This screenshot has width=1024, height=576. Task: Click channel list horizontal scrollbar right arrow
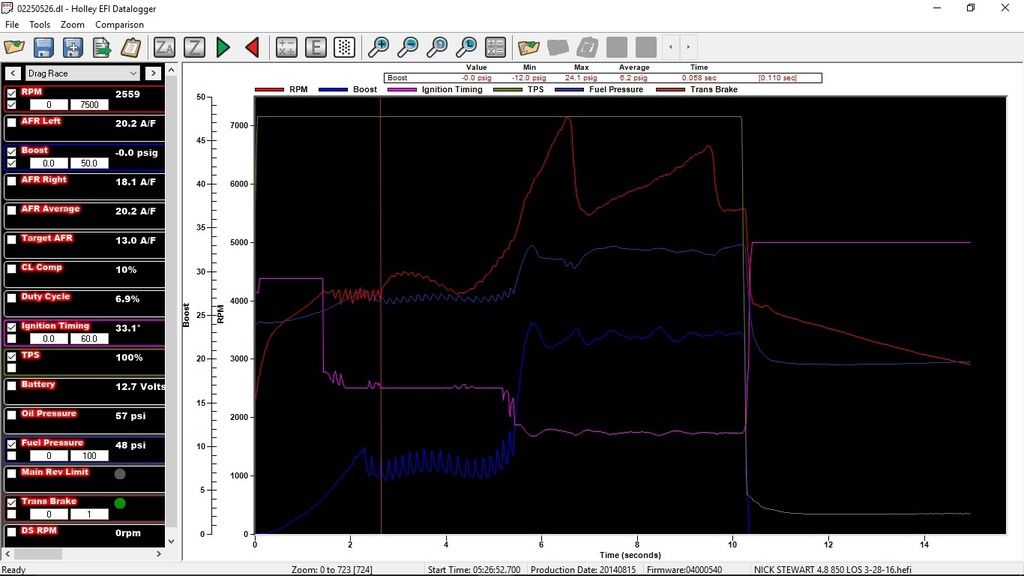pos(159,554)
